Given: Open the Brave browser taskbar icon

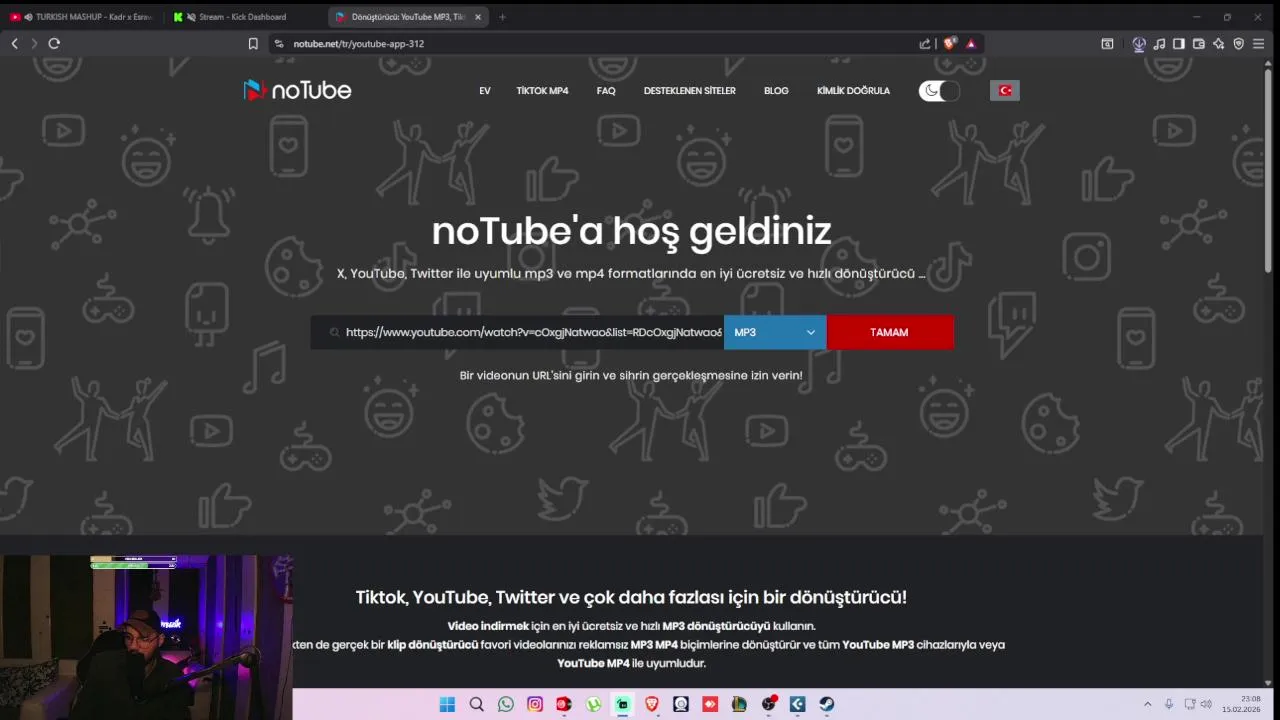Looking at the screenshot, I should [x=652, y=704].
